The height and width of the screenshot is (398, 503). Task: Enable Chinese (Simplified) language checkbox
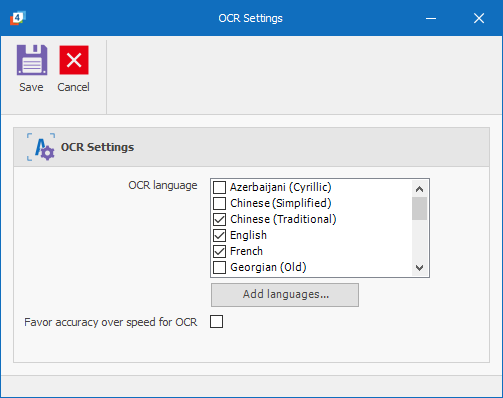(219, 203)
